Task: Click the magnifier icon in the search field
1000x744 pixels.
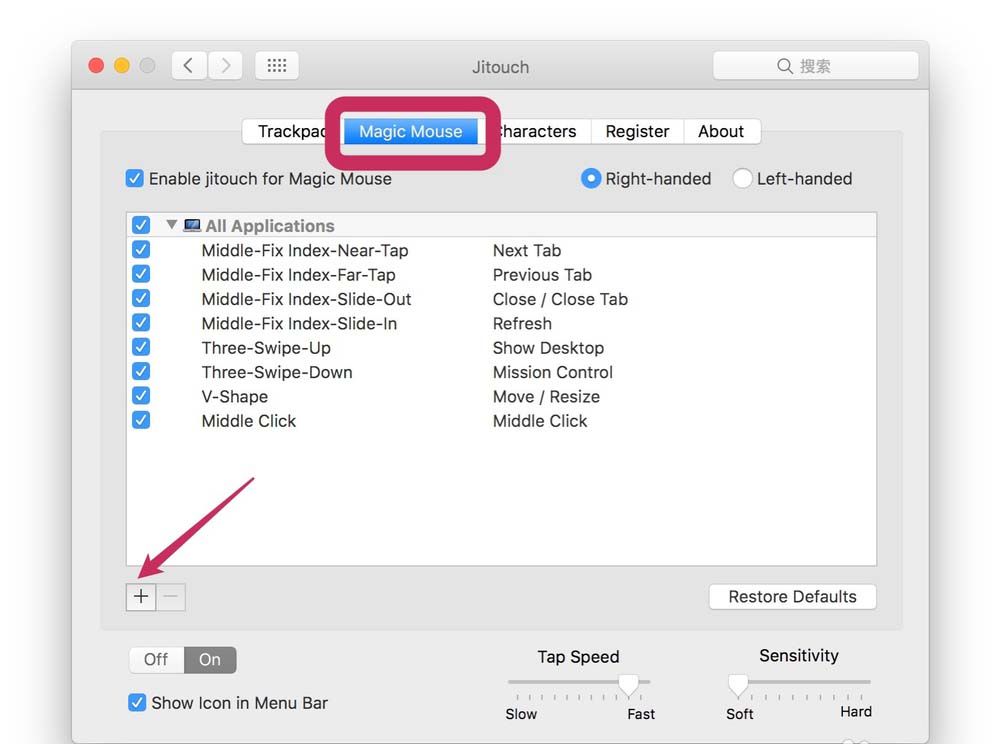Action: (x=785, y=66)
